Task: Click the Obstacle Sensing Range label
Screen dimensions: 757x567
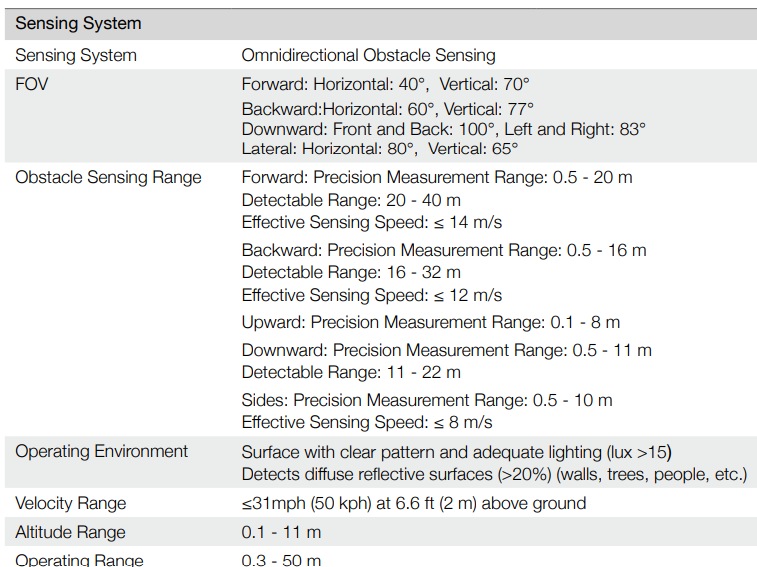Action: (x=108, y=177)
